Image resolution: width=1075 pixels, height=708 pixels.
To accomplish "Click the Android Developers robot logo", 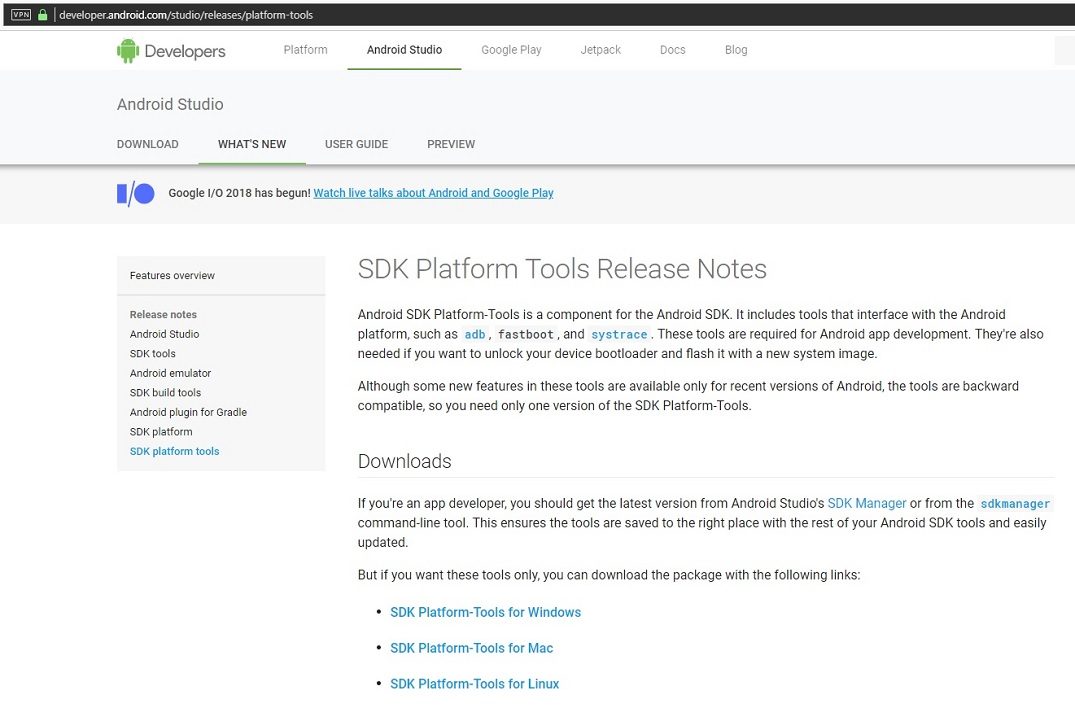I will pos(128,51).
